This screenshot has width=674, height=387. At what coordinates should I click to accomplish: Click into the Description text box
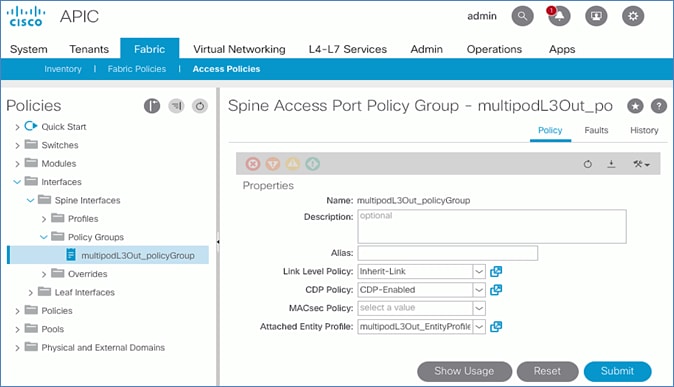click(x=492, y=226)
